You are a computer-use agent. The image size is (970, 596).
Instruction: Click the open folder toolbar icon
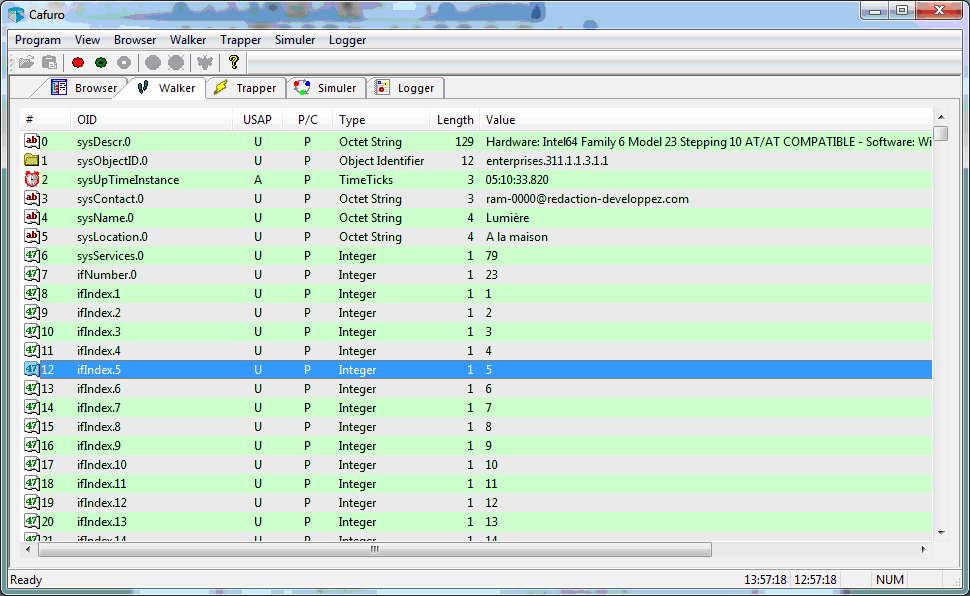[x=26, y=63]
